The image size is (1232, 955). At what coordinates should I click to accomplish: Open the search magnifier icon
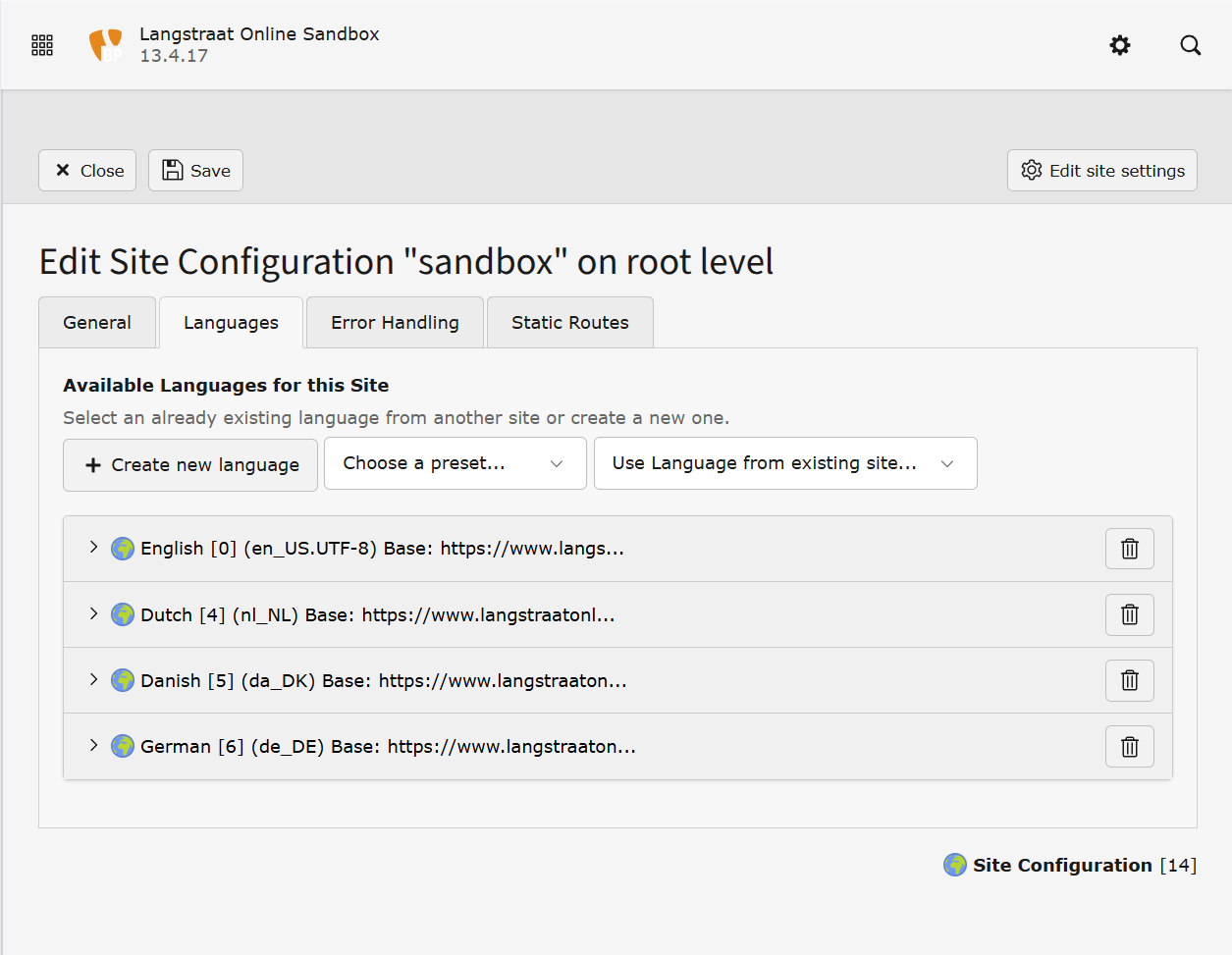click(1190, 45)
